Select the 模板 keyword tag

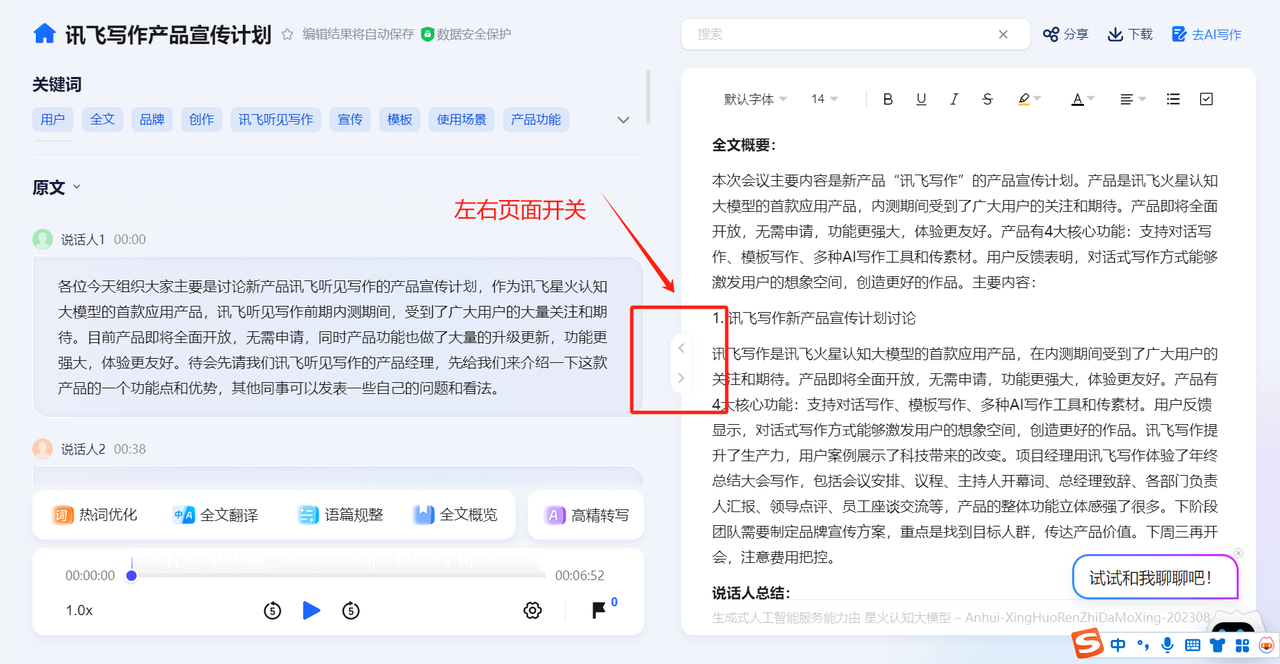coord(400,119)
